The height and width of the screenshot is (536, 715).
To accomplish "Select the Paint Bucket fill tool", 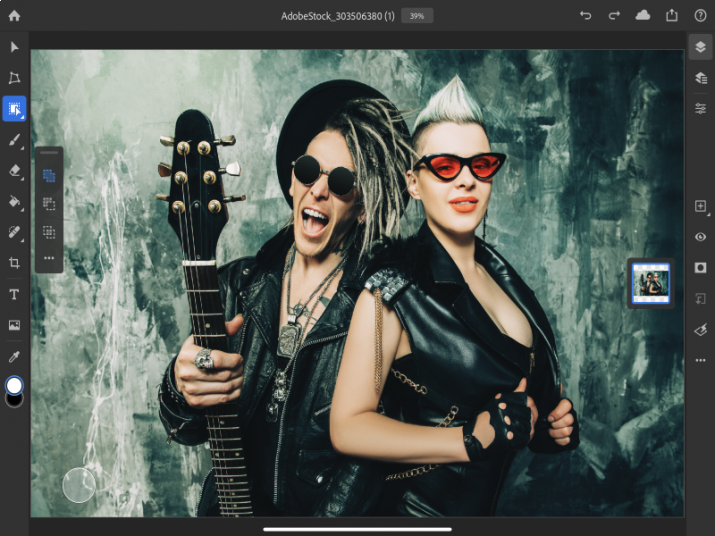I will (14, 201).
